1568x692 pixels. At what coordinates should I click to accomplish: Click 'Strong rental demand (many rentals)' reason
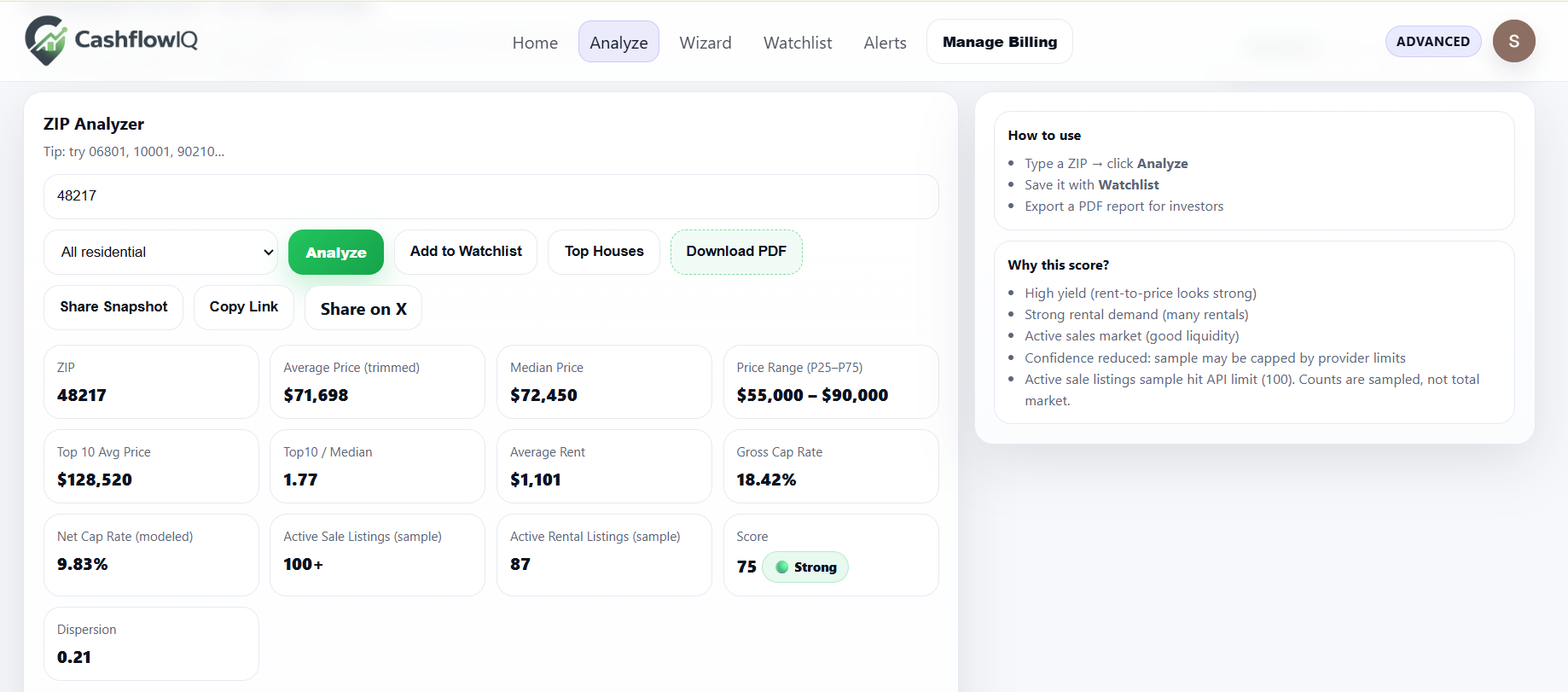pos(1136,315)
